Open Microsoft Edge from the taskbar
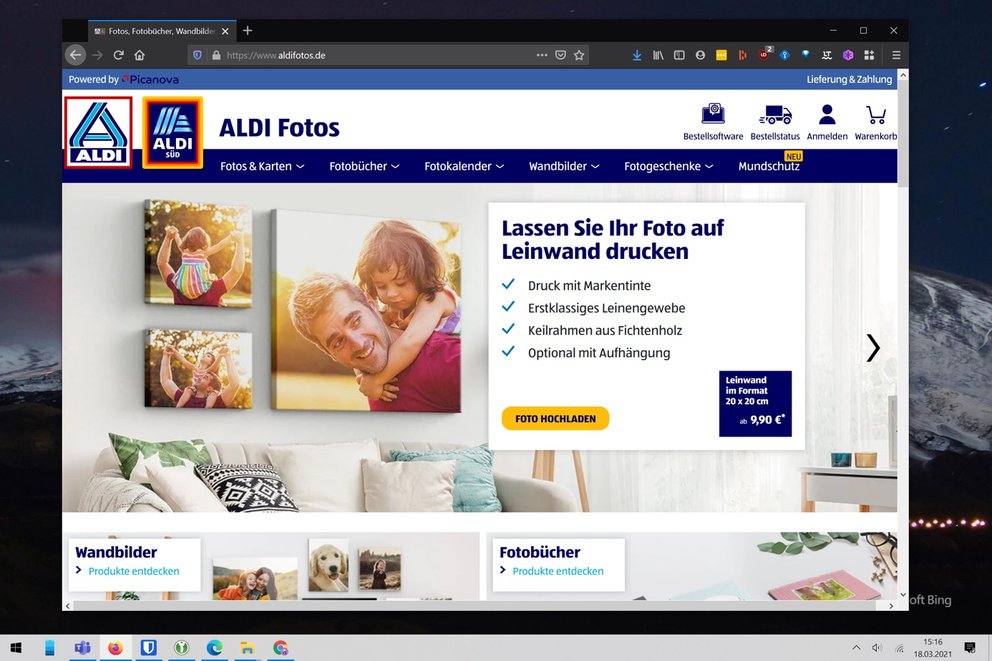The width and height of the screenshot is (992, 661). point(214,648)
